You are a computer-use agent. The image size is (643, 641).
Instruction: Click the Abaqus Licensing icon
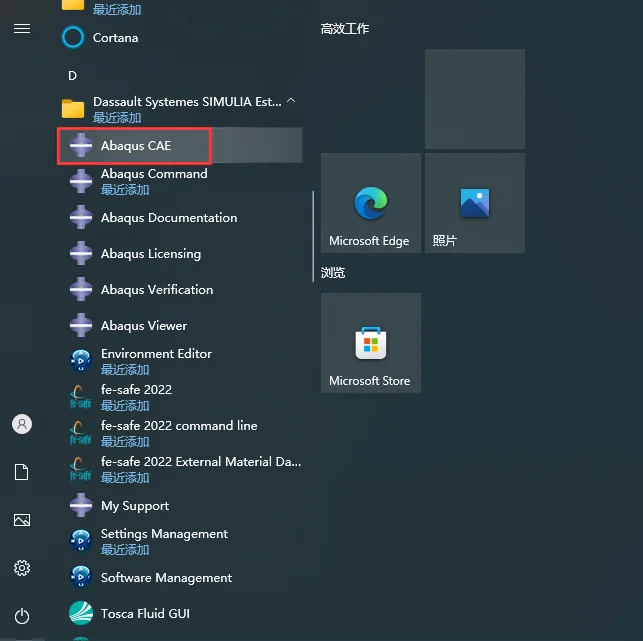point(81,253)
